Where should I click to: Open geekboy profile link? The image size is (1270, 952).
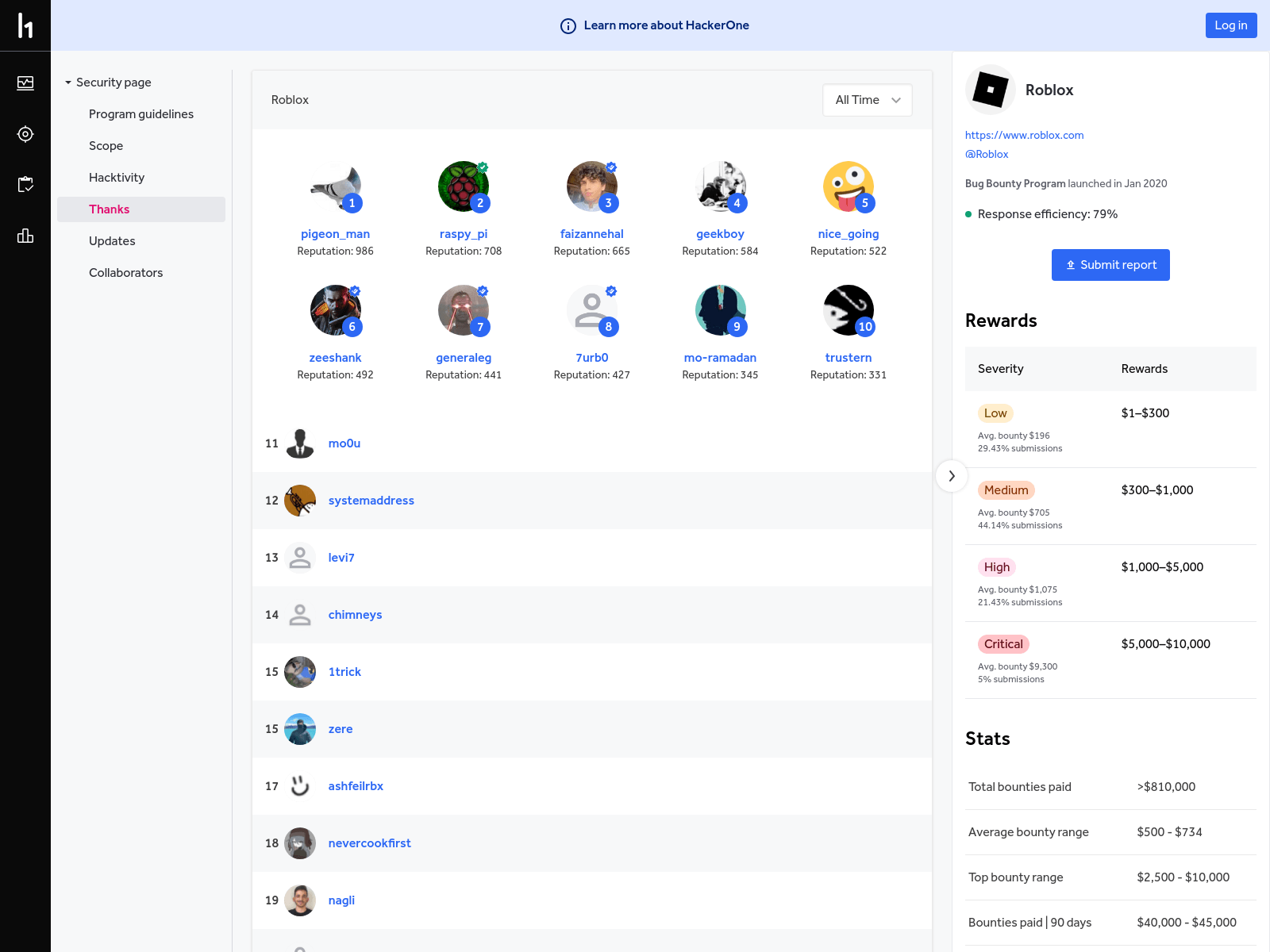[721, 234]
